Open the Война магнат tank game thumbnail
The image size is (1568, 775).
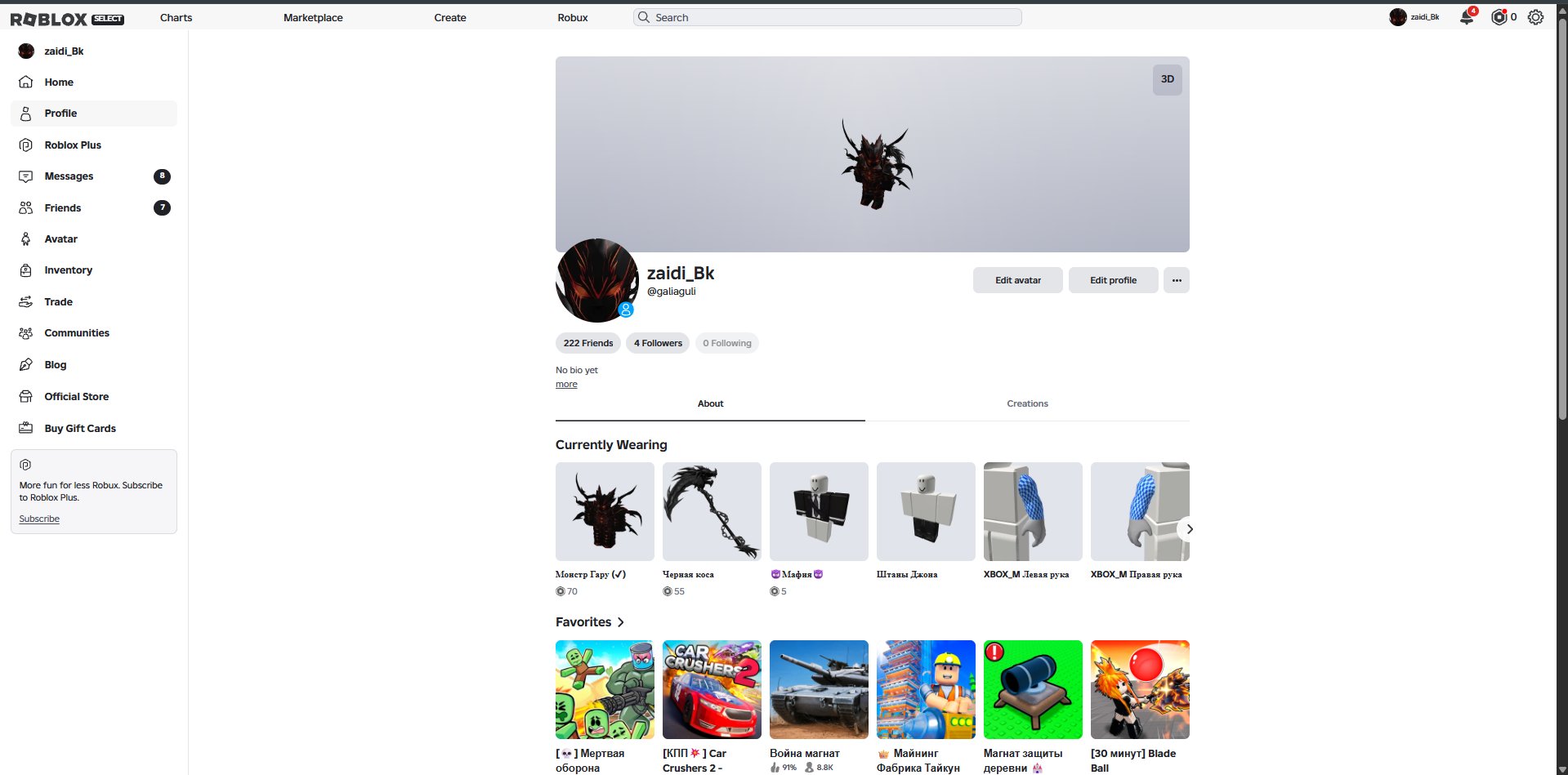point(819,689)
